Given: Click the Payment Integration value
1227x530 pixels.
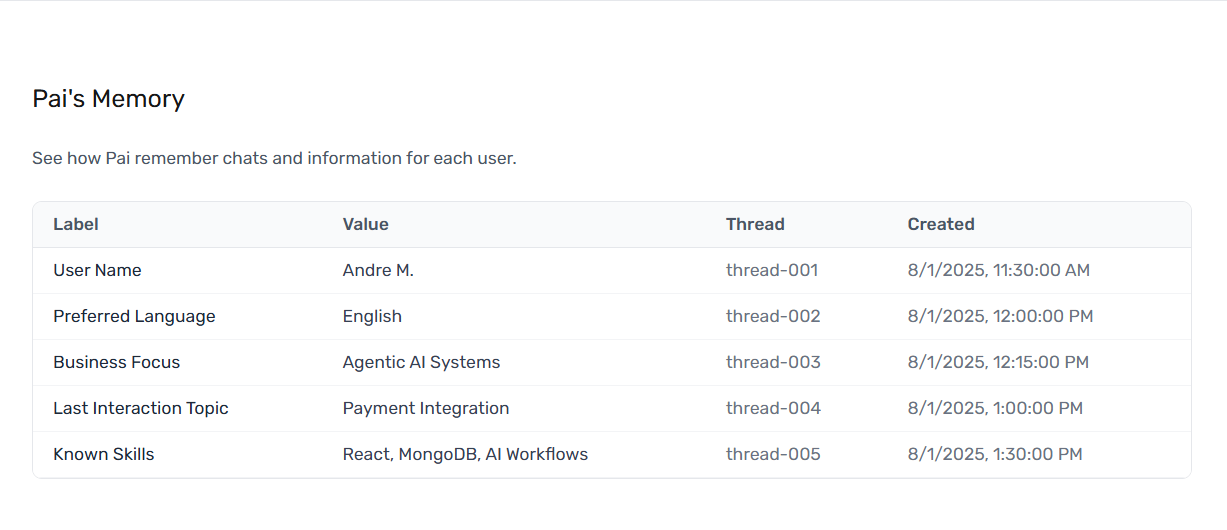Looking at the screenshot, I should (426, 408).
